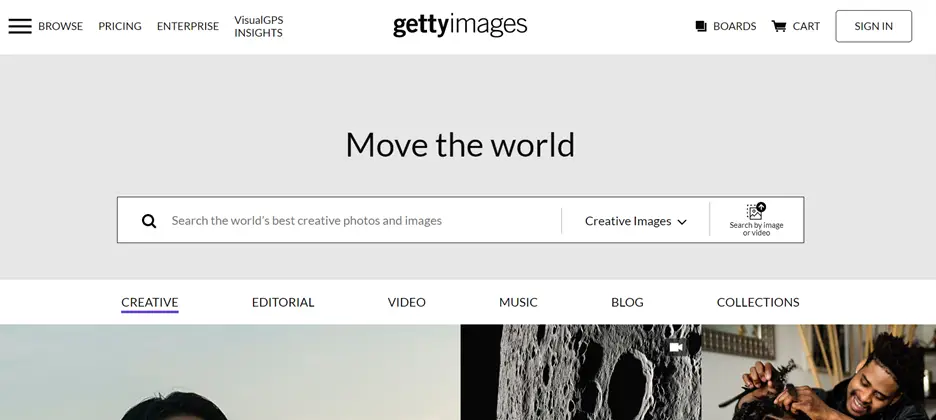The image size is (936, 420).
Task: Expand the Creative Images dropdown
Action: (635, 221)
